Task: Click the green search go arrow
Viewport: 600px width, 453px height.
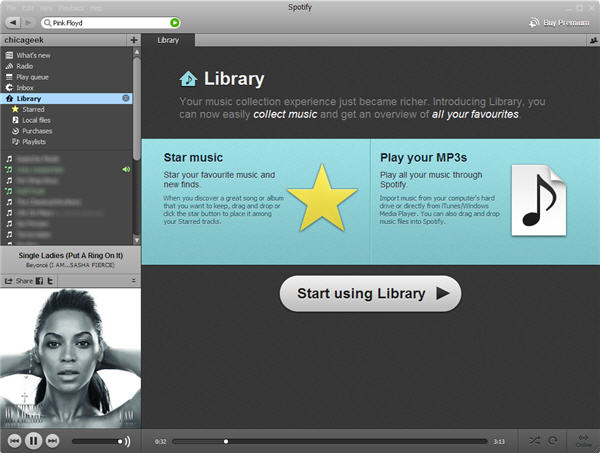Action: pyautogui.click(x=175, y=21)
